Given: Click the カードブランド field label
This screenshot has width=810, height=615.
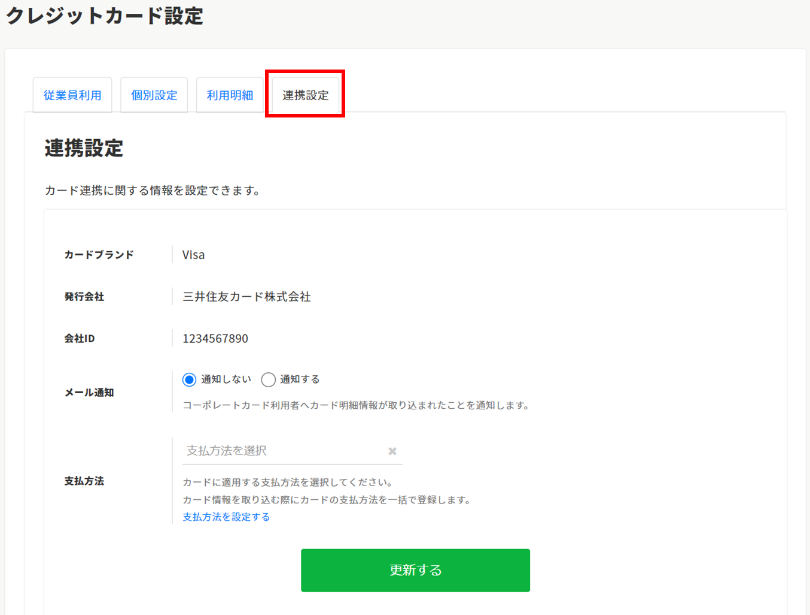Looking at the screenshot, I should coord(99,255).
